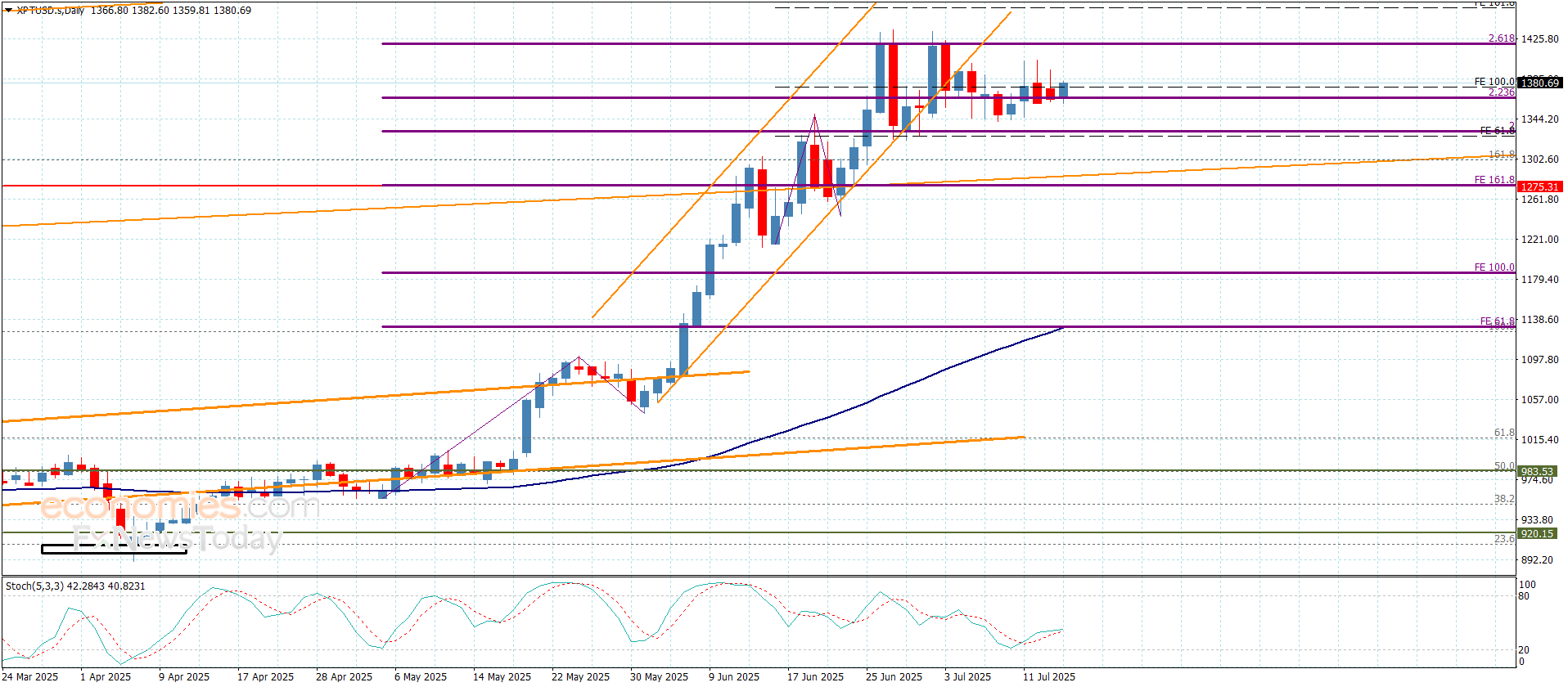
Task: Click the 6 May 2025 date label
Action: pyautogui.click(x=421, y=677)
